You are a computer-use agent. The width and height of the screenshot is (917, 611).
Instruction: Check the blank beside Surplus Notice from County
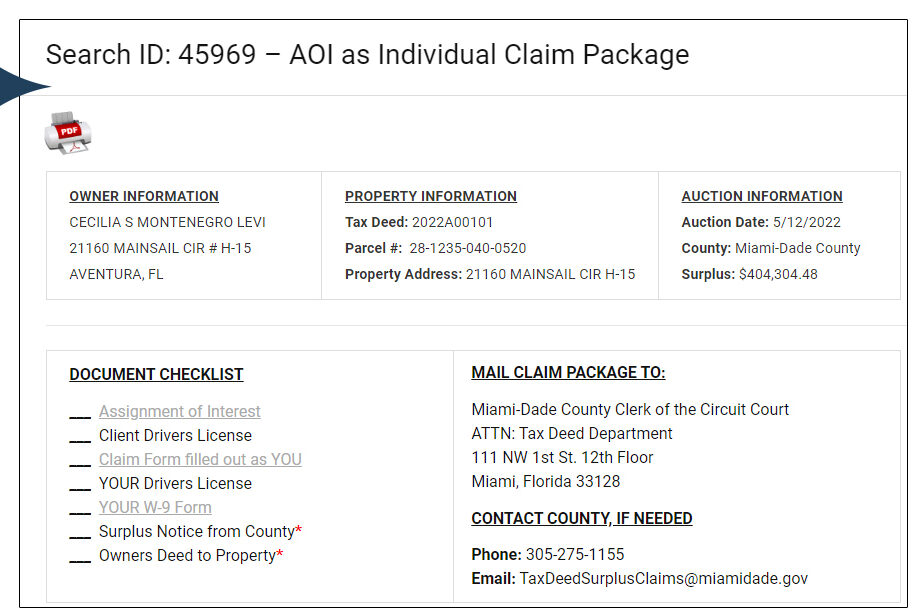point(80,533)
